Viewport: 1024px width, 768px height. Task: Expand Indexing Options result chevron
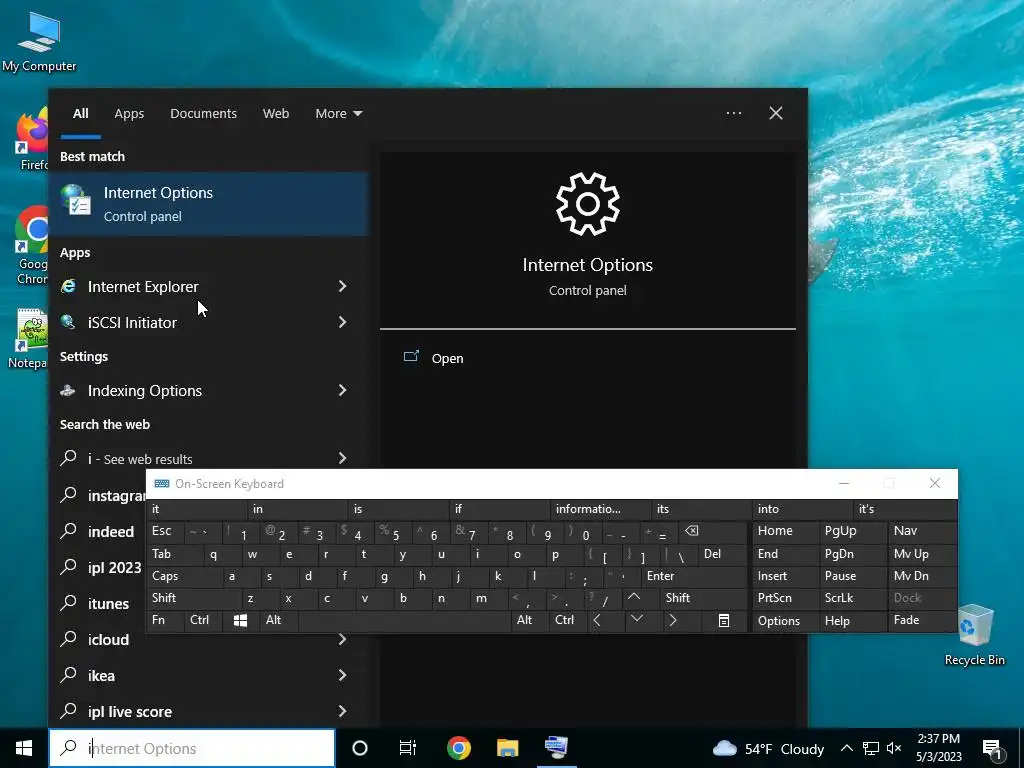coord(343,391)
